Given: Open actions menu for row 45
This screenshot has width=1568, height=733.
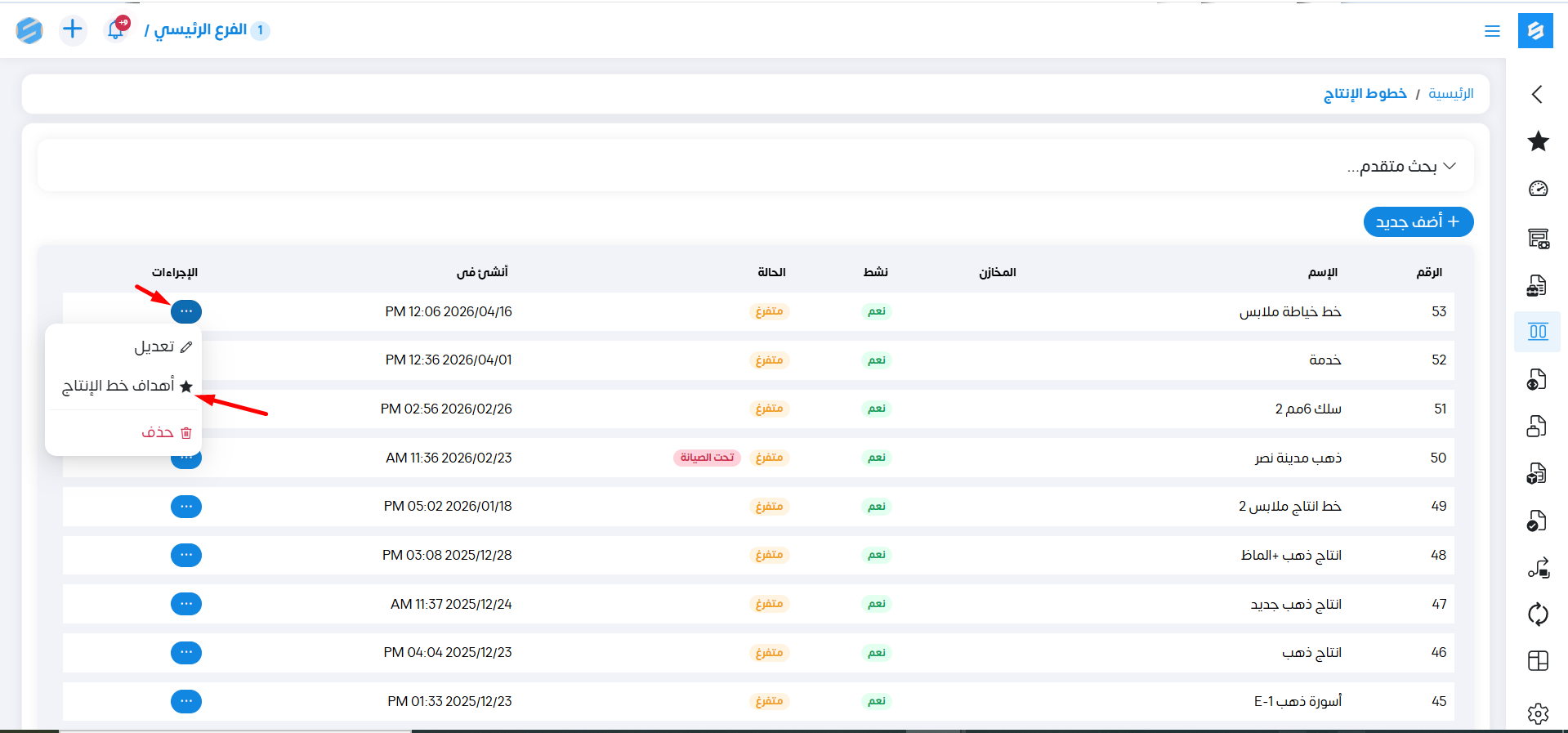Looking at the screenshot, I should [186, 701].
